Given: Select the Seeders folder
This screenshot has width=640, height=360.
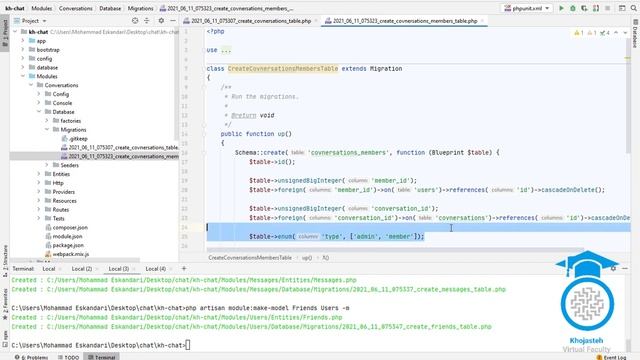Looking at the screenshot, I should click(69, 165).
